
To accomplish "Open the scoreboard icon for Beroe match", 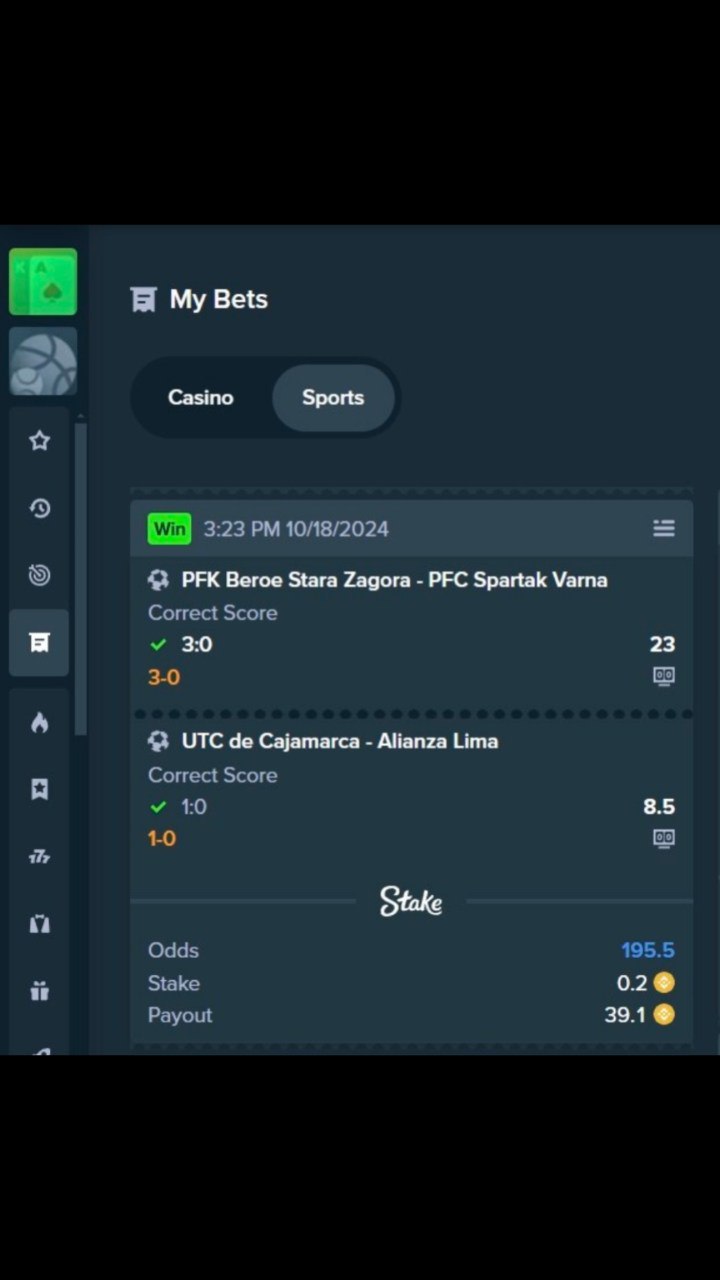I will [x=664, y=676].
